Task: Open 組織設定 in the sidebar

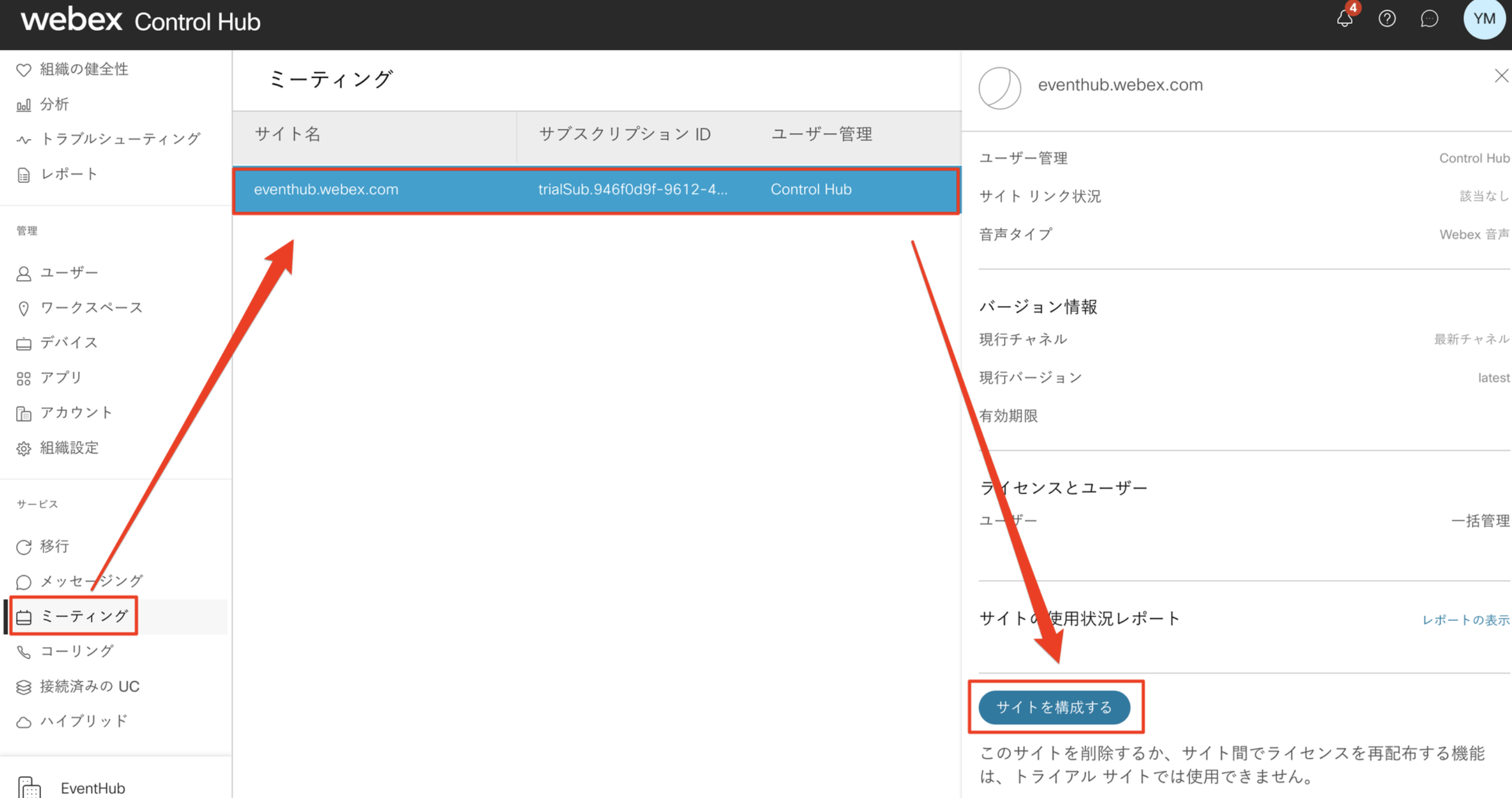Action: 69,448
